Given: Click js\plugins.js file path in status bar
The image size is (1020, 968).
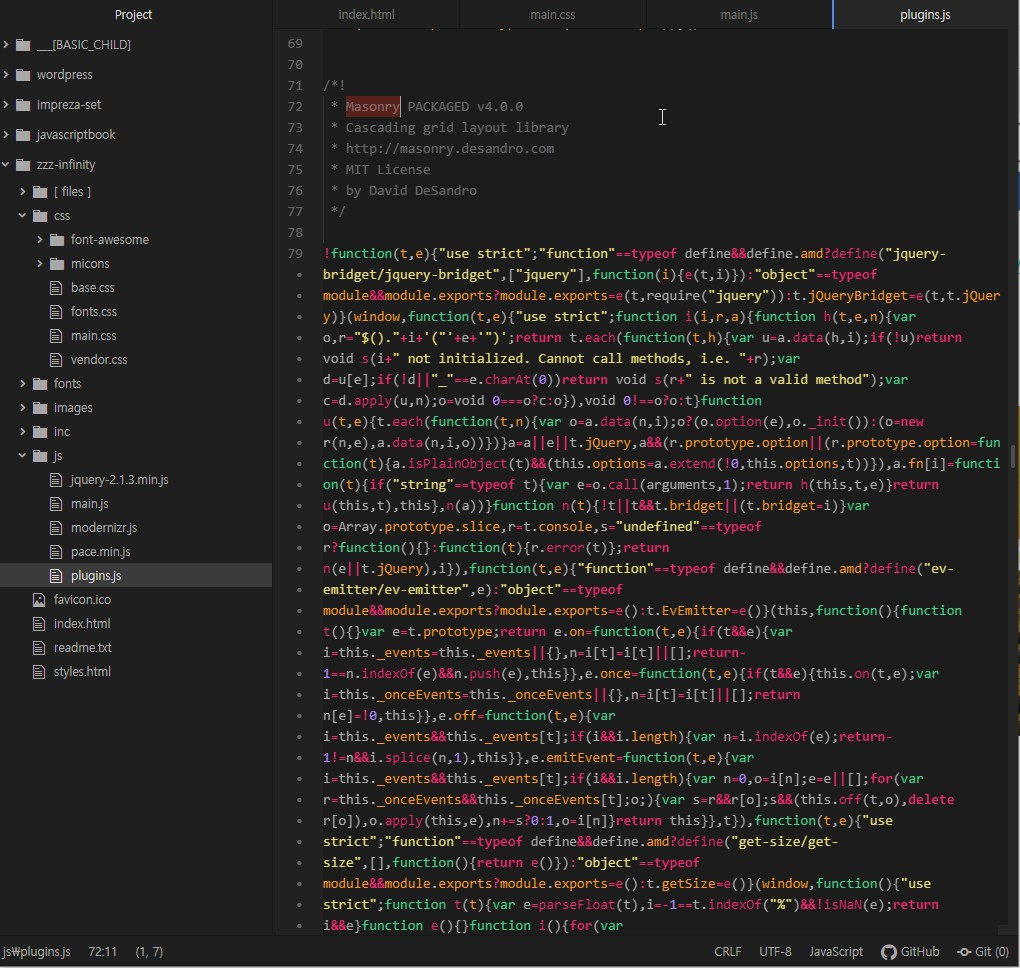Looking at the screenshot, I should point(36,952).
